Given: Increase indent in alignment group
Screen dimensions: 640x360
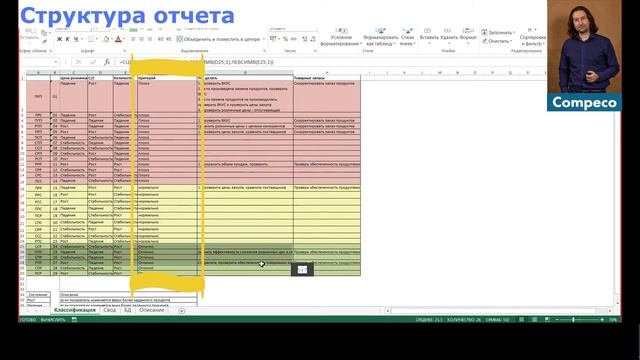Looking at the screenshot, I should 169,39.
